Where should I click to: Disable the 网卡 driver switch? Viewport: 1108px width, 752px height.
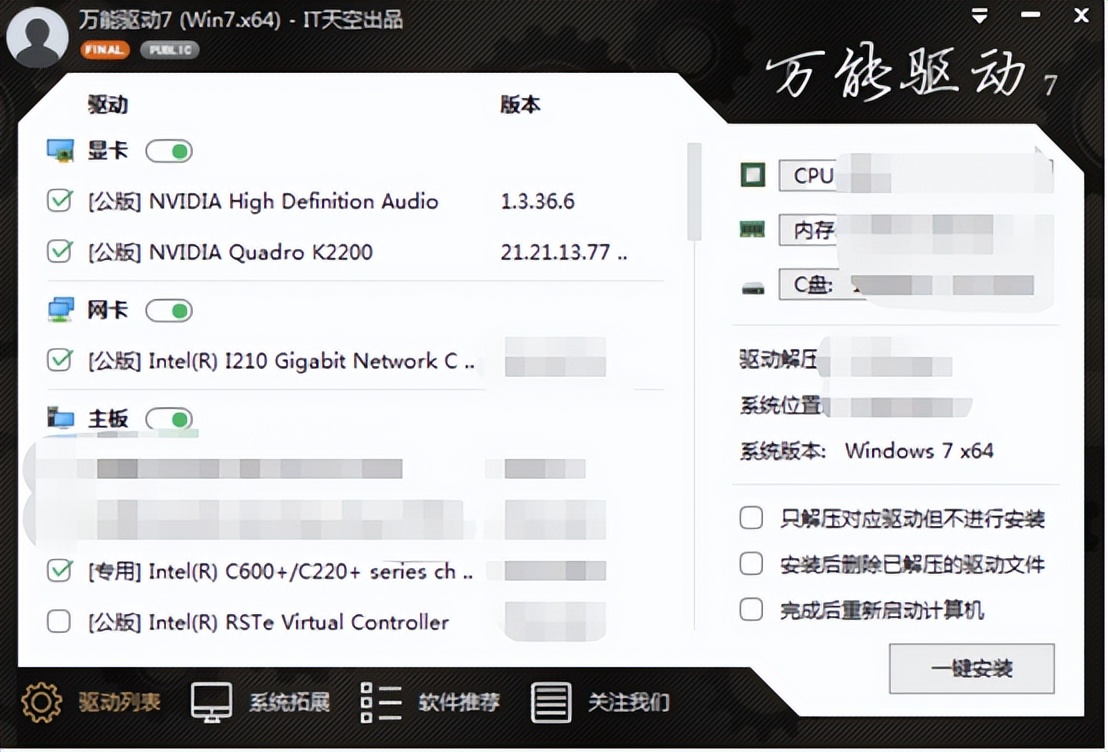coord(169,310)
